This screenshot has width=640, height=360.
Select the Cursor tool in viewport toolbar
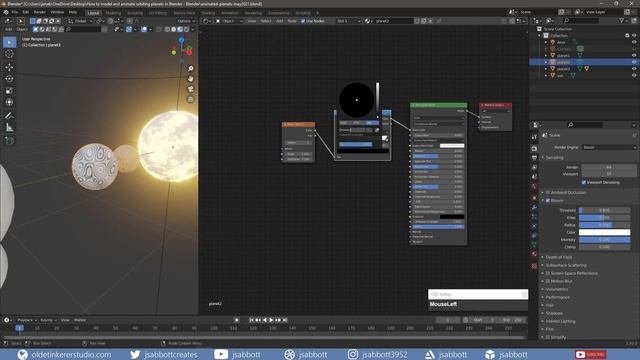click(9, 54)
